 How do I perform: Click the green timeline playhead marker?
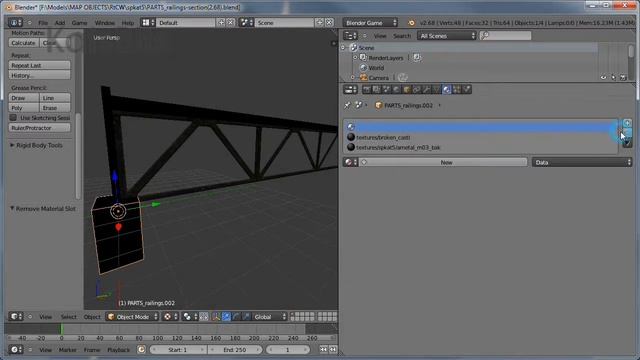pyautogui.click(x=62, y=329)
